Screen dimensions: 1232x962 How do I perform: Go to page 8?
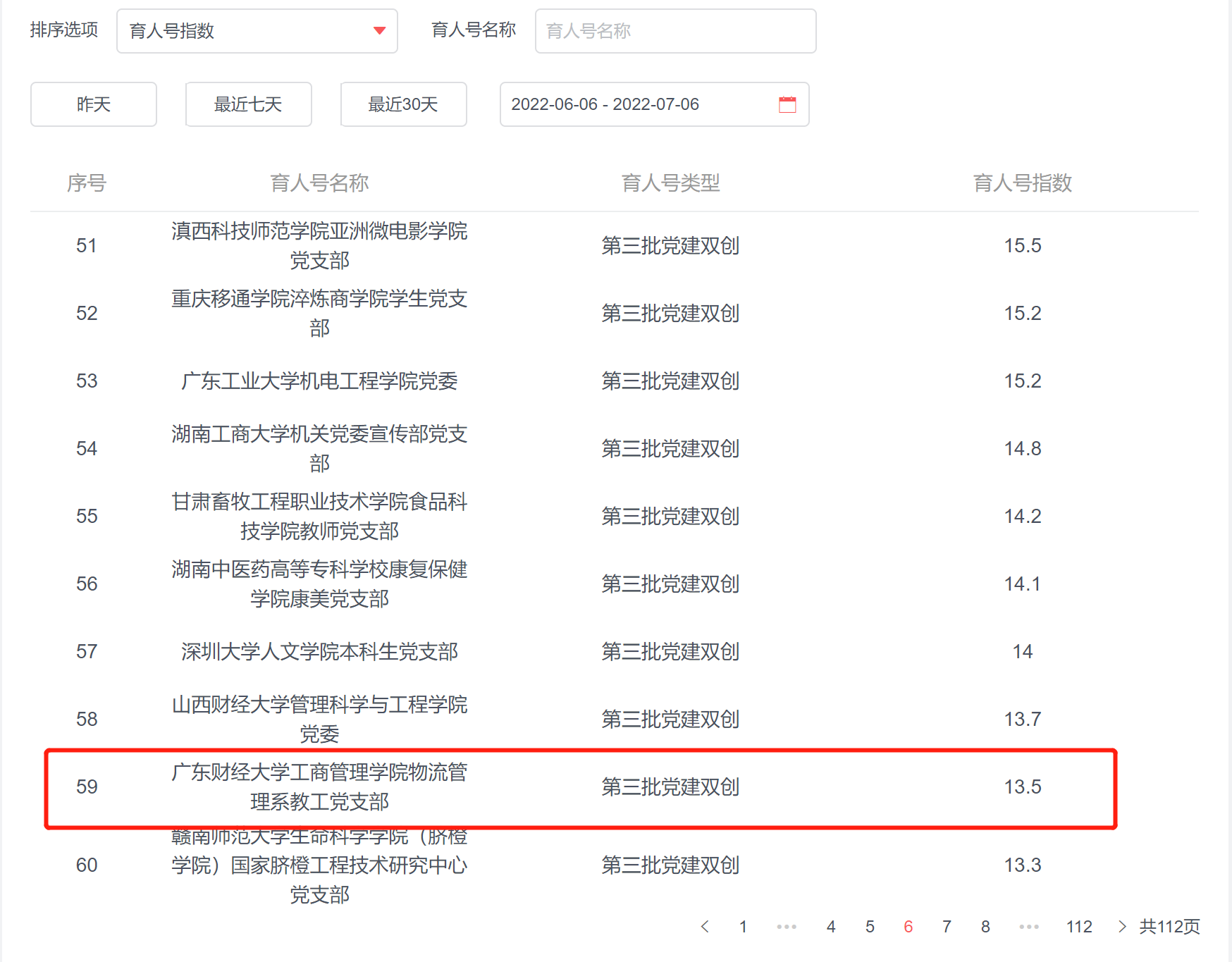[985, 926]
